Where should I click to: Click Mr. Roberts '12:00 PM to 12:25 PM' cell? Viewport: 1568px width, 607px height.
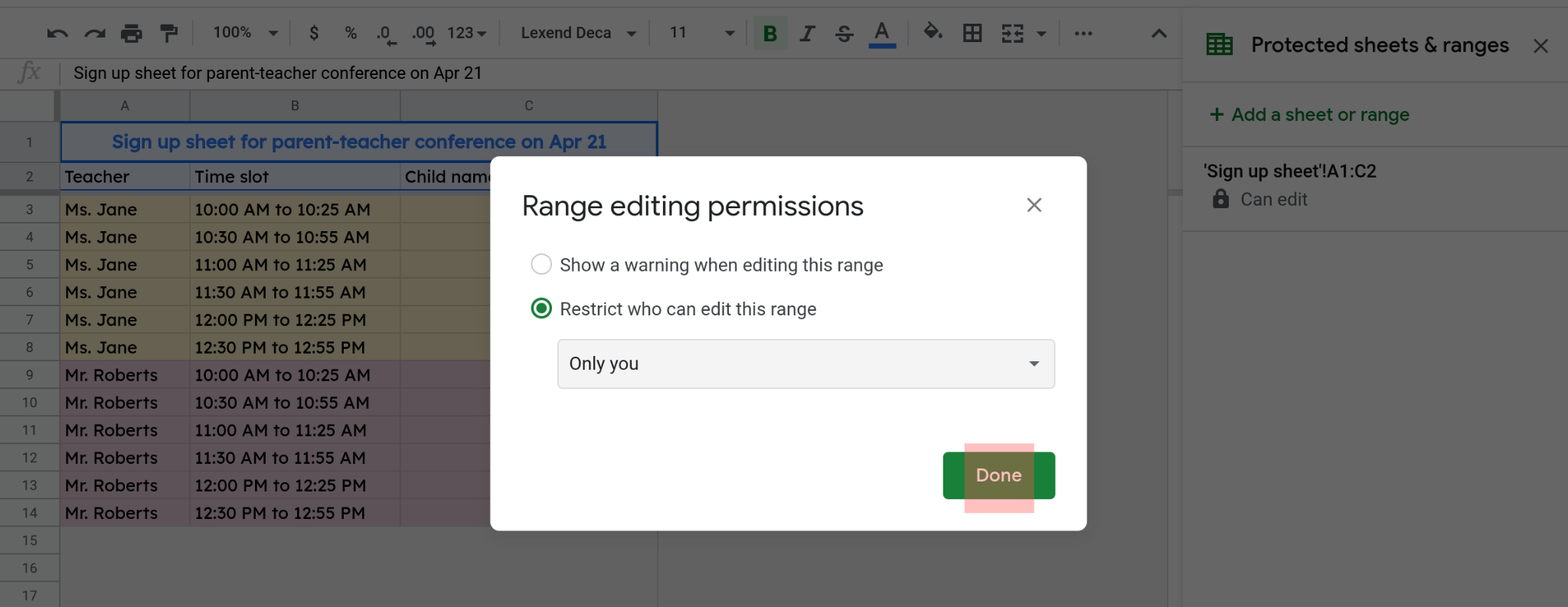pos(295,485)
